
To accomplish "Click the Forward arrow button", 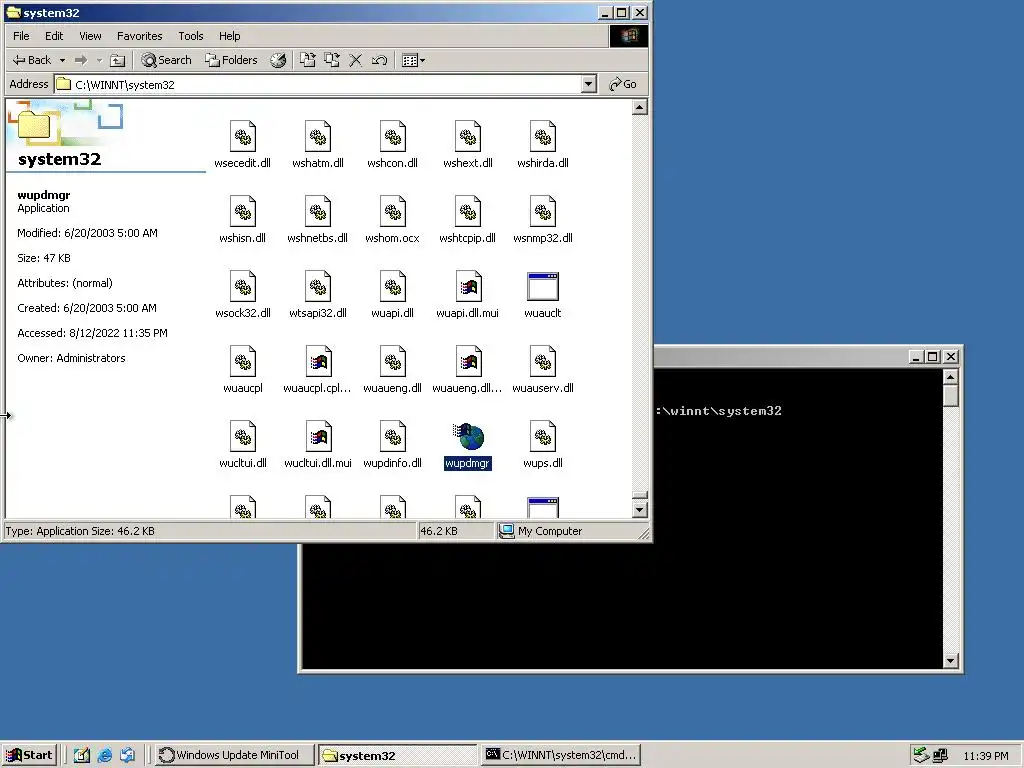I will (81, 60).
